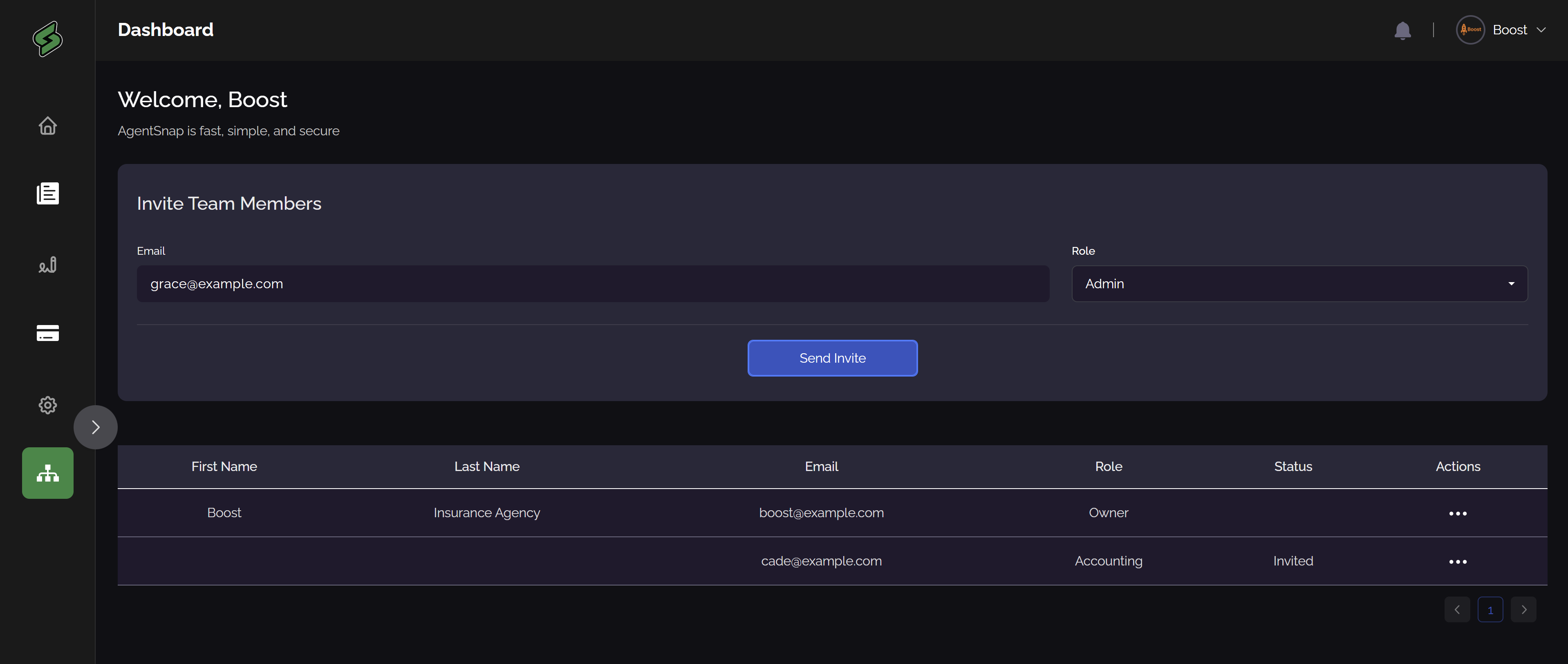Image resolution: width=1568 pixels, height=664 pixels.
Task: Open the Role dropdown showing Admin
Action: (1299, 284)
